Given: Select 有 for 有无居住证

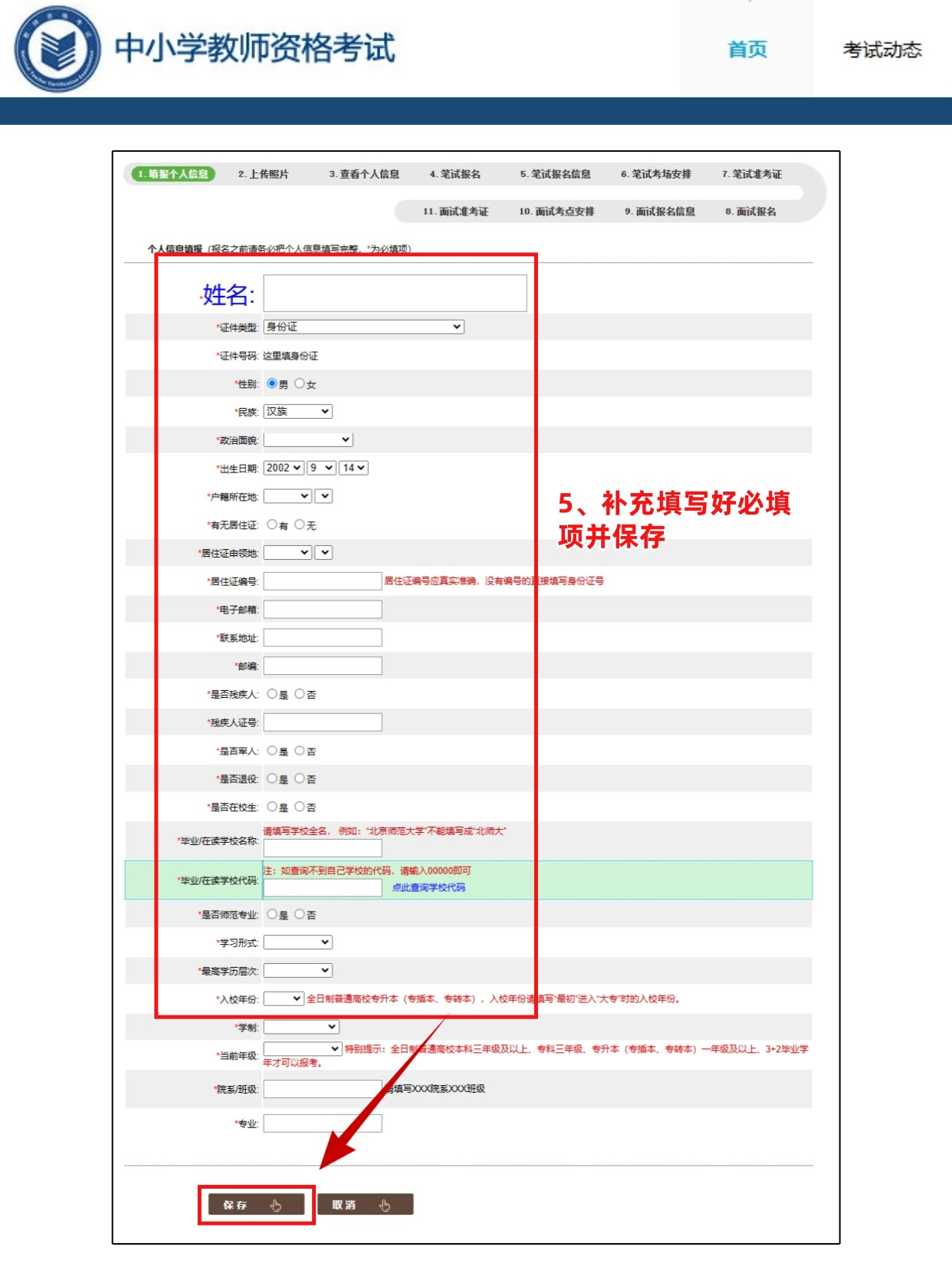Looking at the screenshot, I should [x=272, y=525].
